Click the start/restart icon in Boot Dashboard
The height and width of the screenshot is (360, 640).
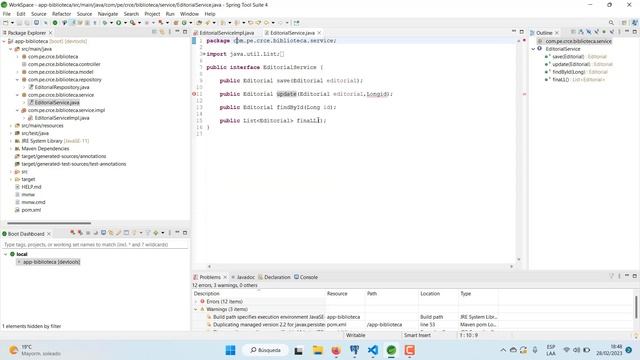[x=72, y=233]
